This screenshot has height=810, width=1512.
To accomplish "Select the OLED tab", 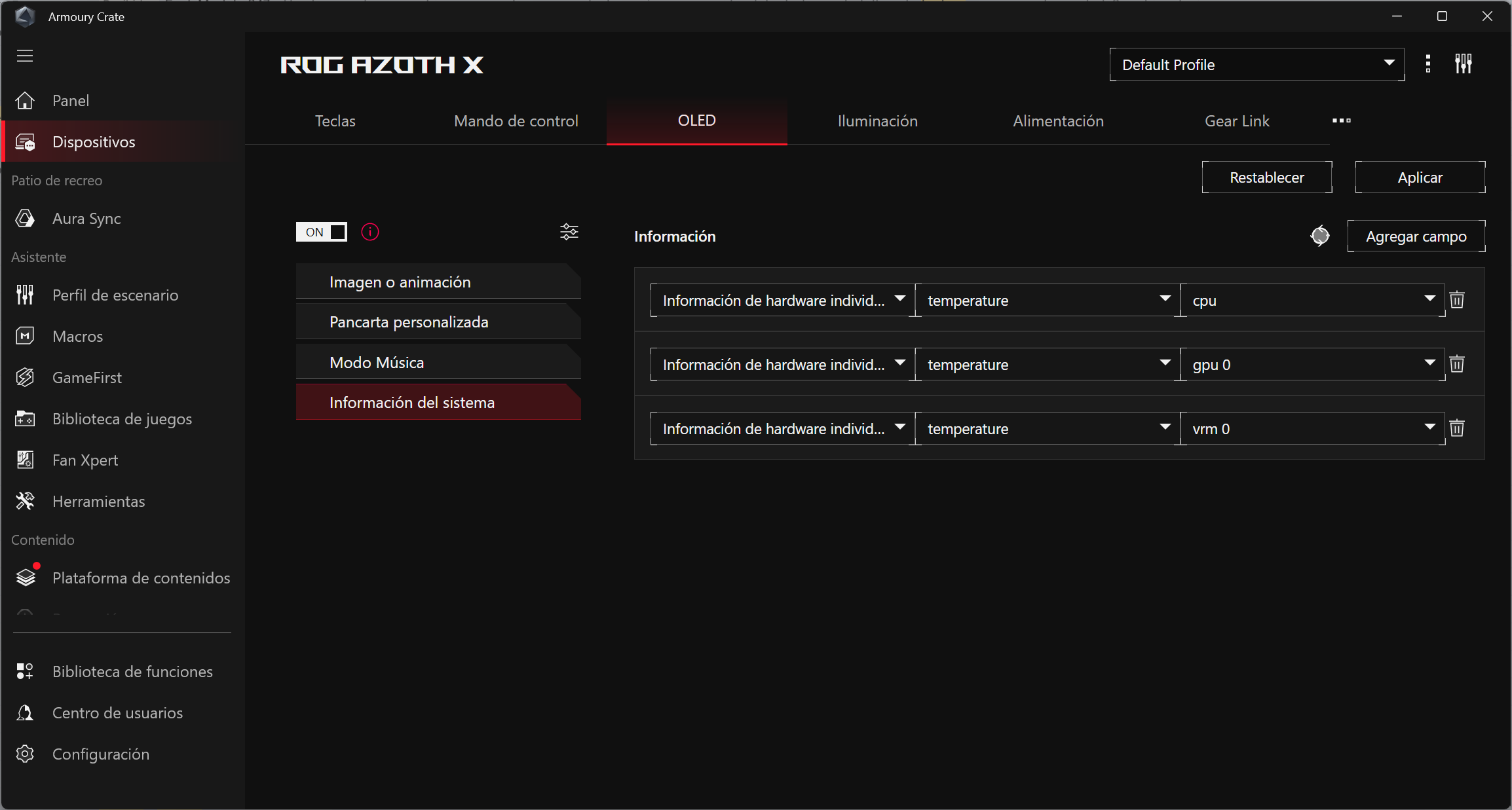I will point(697,121).
